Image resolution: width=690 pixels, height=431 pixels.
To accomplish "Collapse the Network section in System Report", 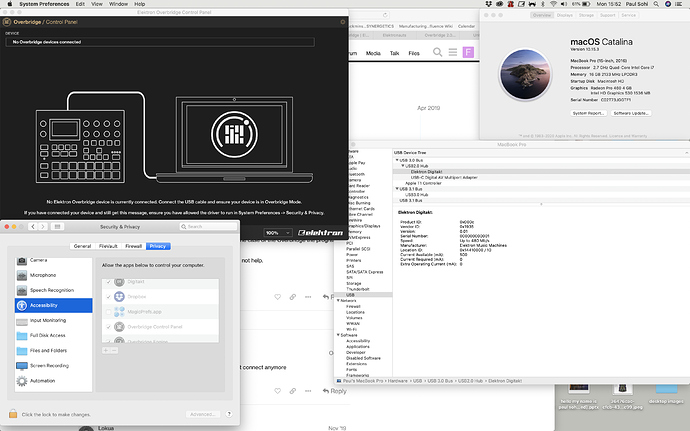I will point(338,301).
